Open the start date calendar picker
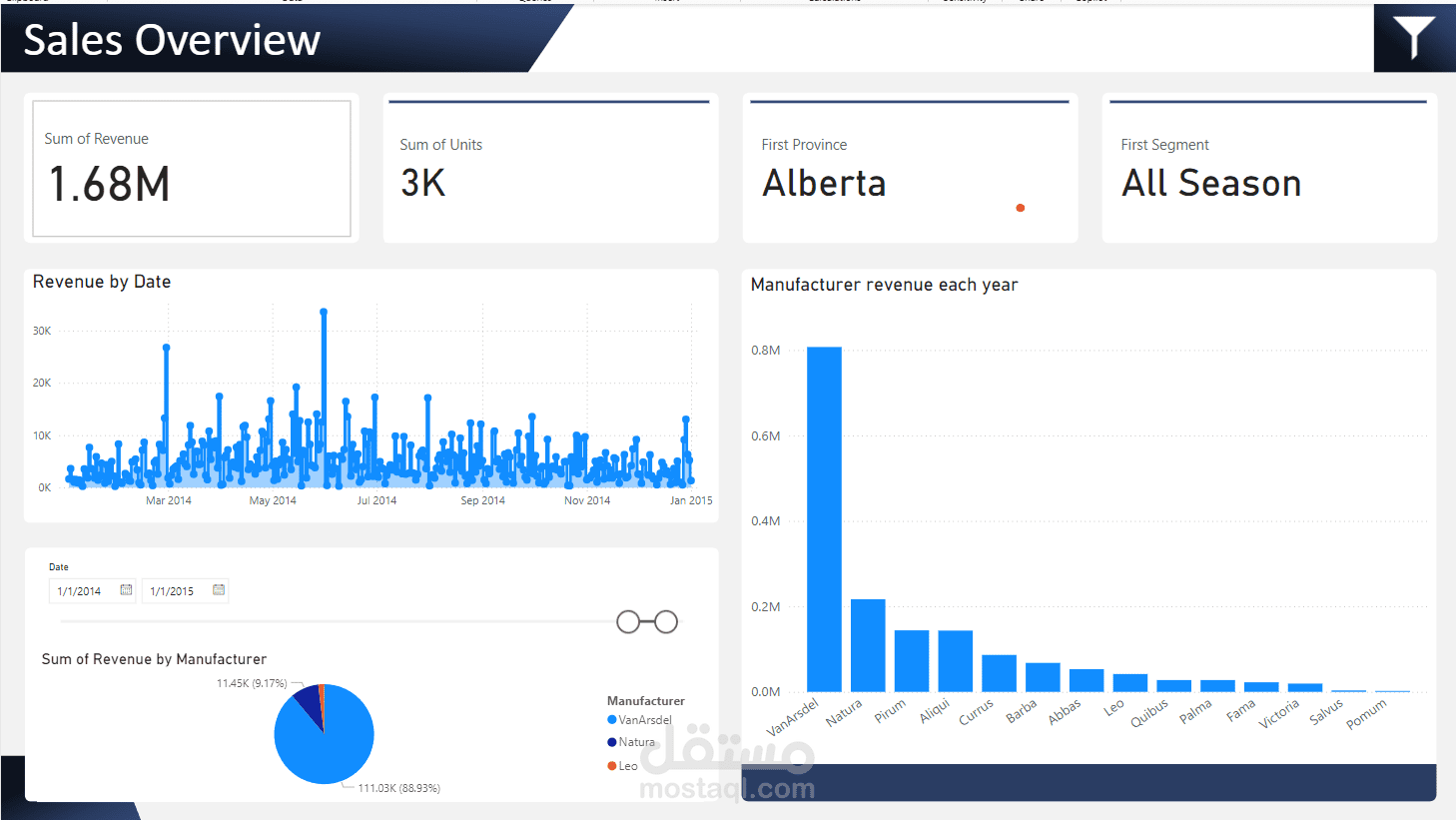Viewport: 1456px width, 820px height. [126, 590]
